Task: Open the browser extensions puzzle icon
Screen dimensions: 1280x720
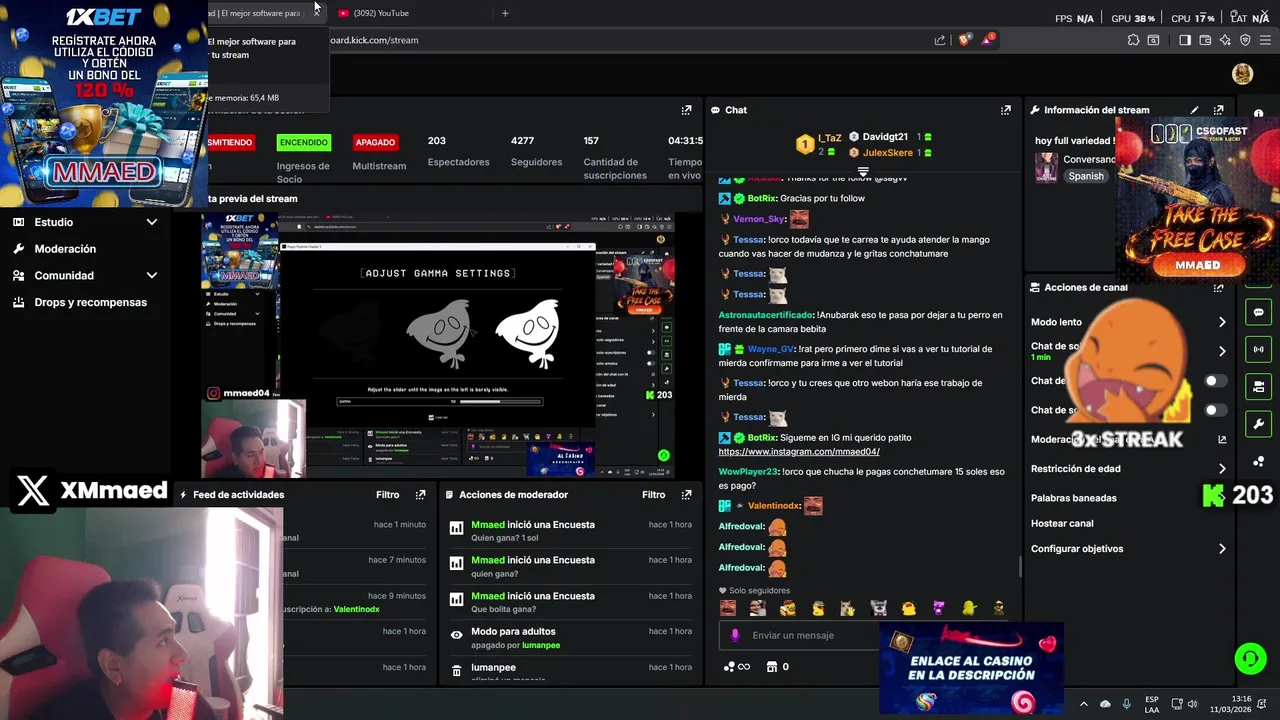Action: coord(1133,40)
